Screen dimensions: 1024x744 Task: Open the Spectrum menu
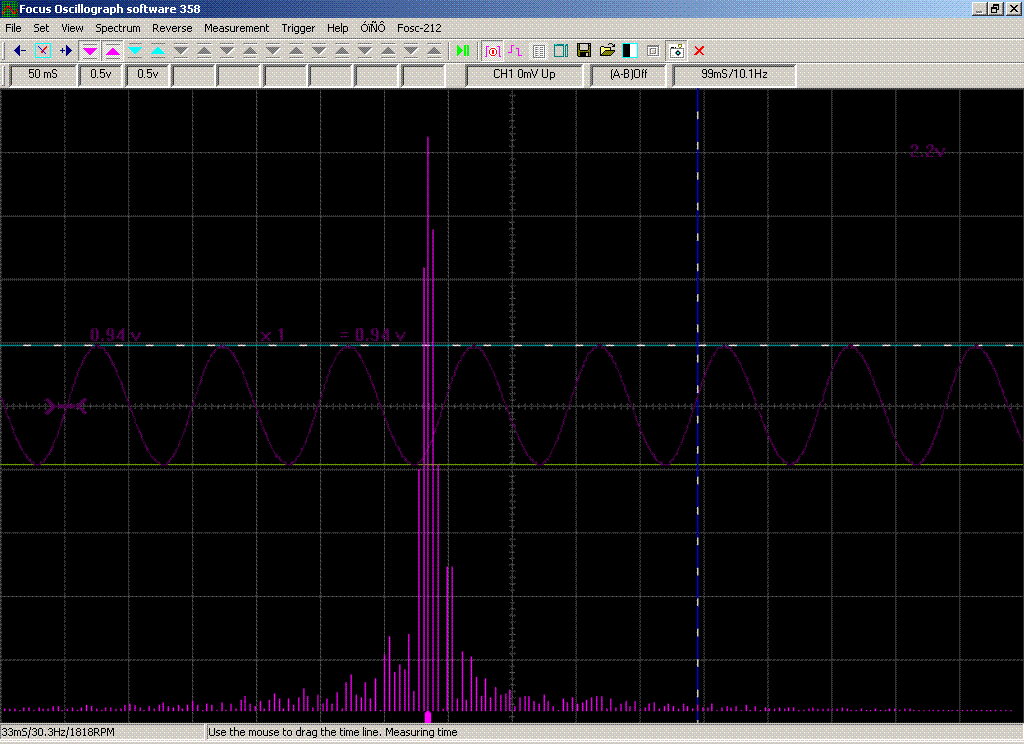118,28
